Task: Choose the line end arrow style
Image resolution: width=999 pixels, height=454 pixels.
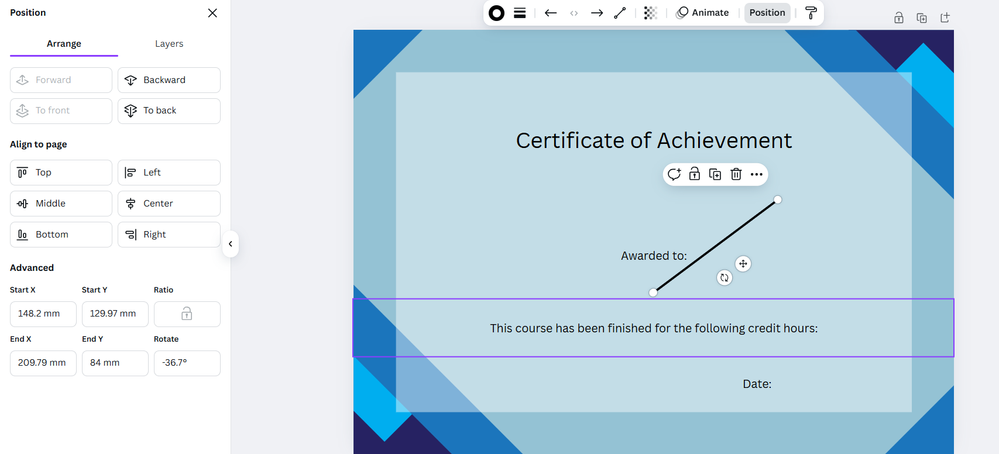Action: pos(597,13)
